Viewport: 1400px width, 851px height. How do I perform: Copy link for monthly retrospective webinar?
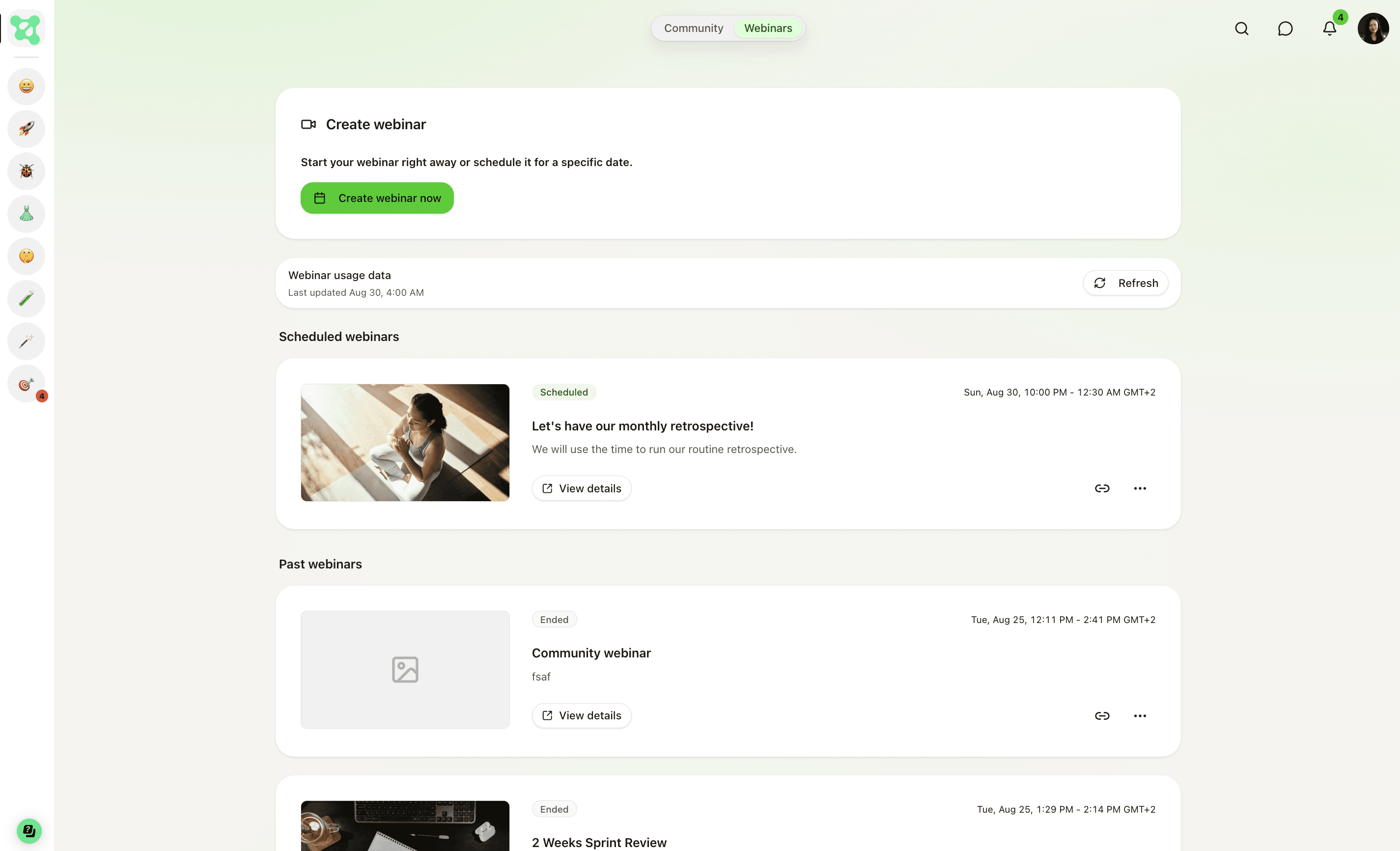click(x=1102, y=488)
